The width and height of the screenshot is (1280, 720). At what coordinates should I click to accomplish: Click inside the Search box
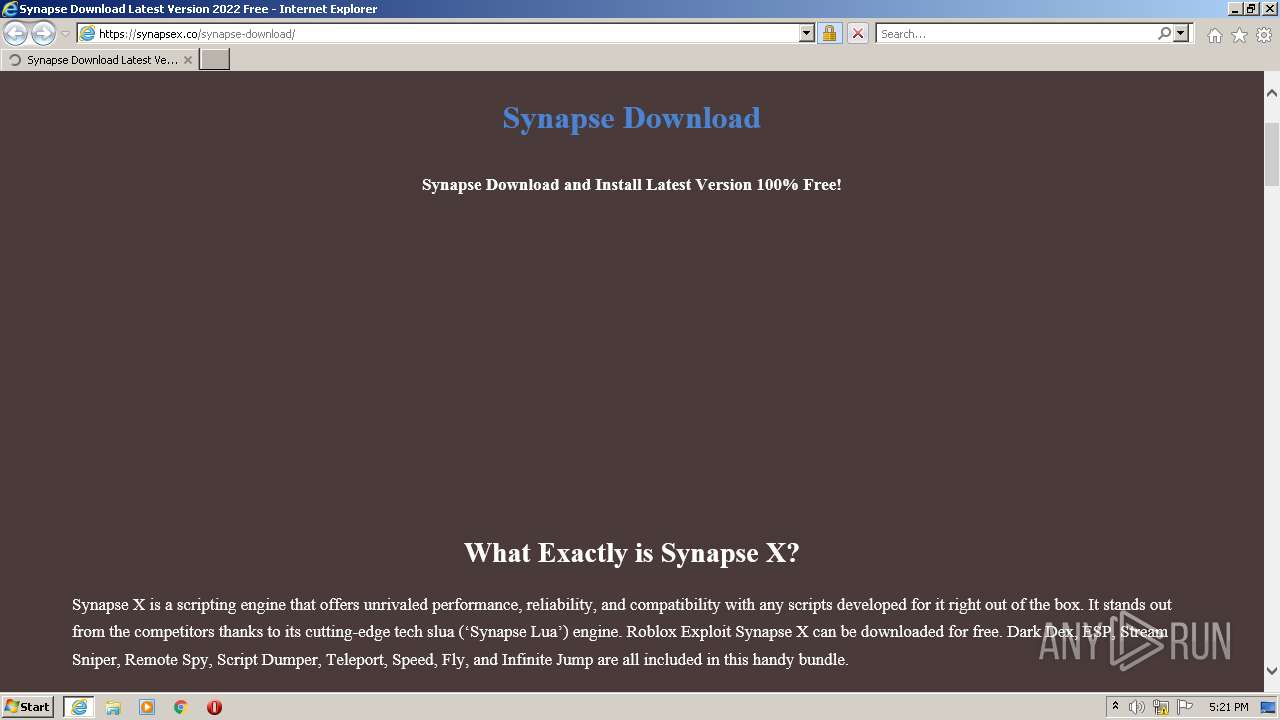click(x=1015, y=33)
